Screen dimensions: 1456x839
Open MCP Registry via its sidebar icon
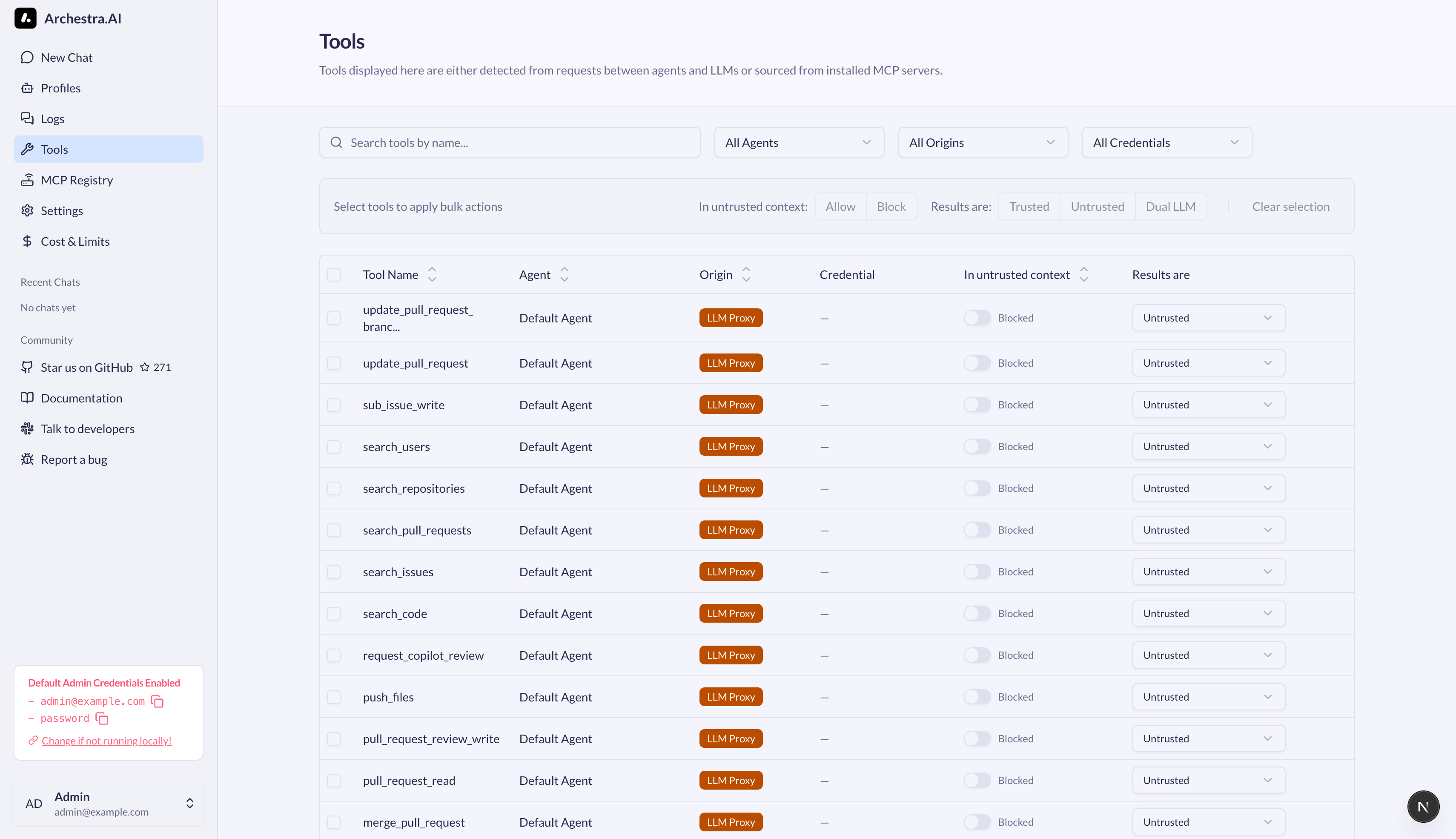pyautogui.click(x=27, y=179)
